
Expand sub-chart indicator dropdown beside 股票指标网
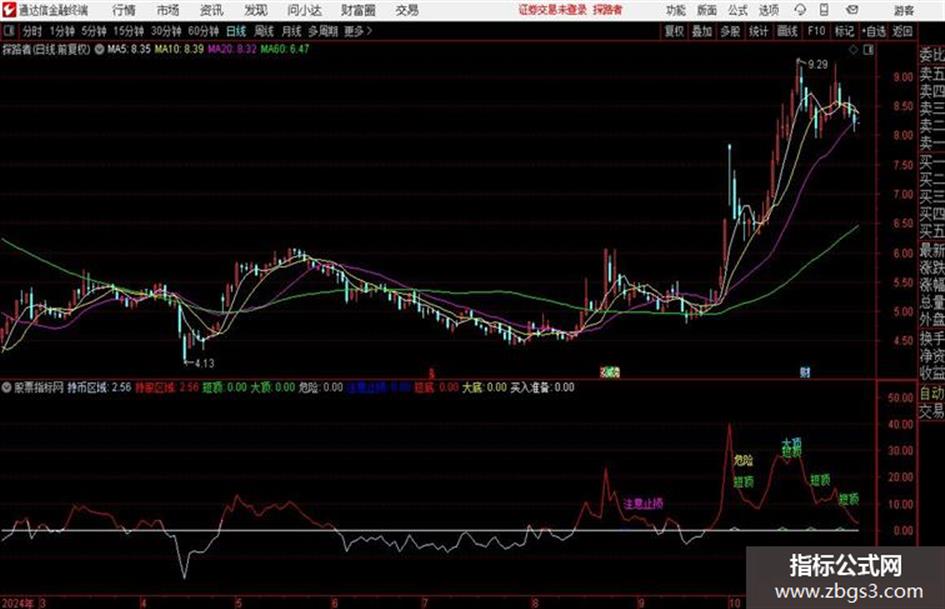click(x=7, y=387)
